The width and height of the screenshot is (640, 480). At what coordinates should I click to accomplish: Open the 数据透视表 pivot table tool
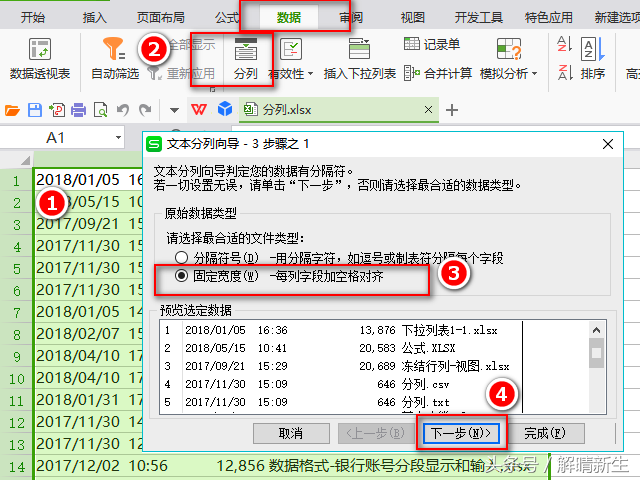(40, 59)
